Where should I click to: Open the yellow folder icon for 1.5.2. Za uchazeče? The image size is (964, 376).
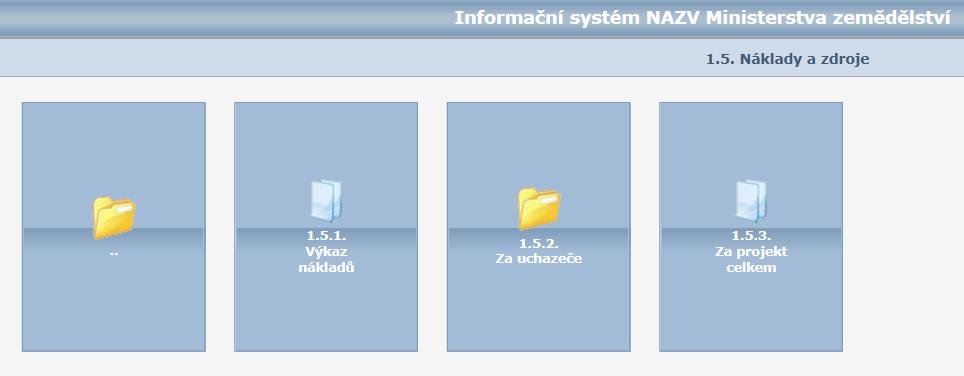(539, 209)
